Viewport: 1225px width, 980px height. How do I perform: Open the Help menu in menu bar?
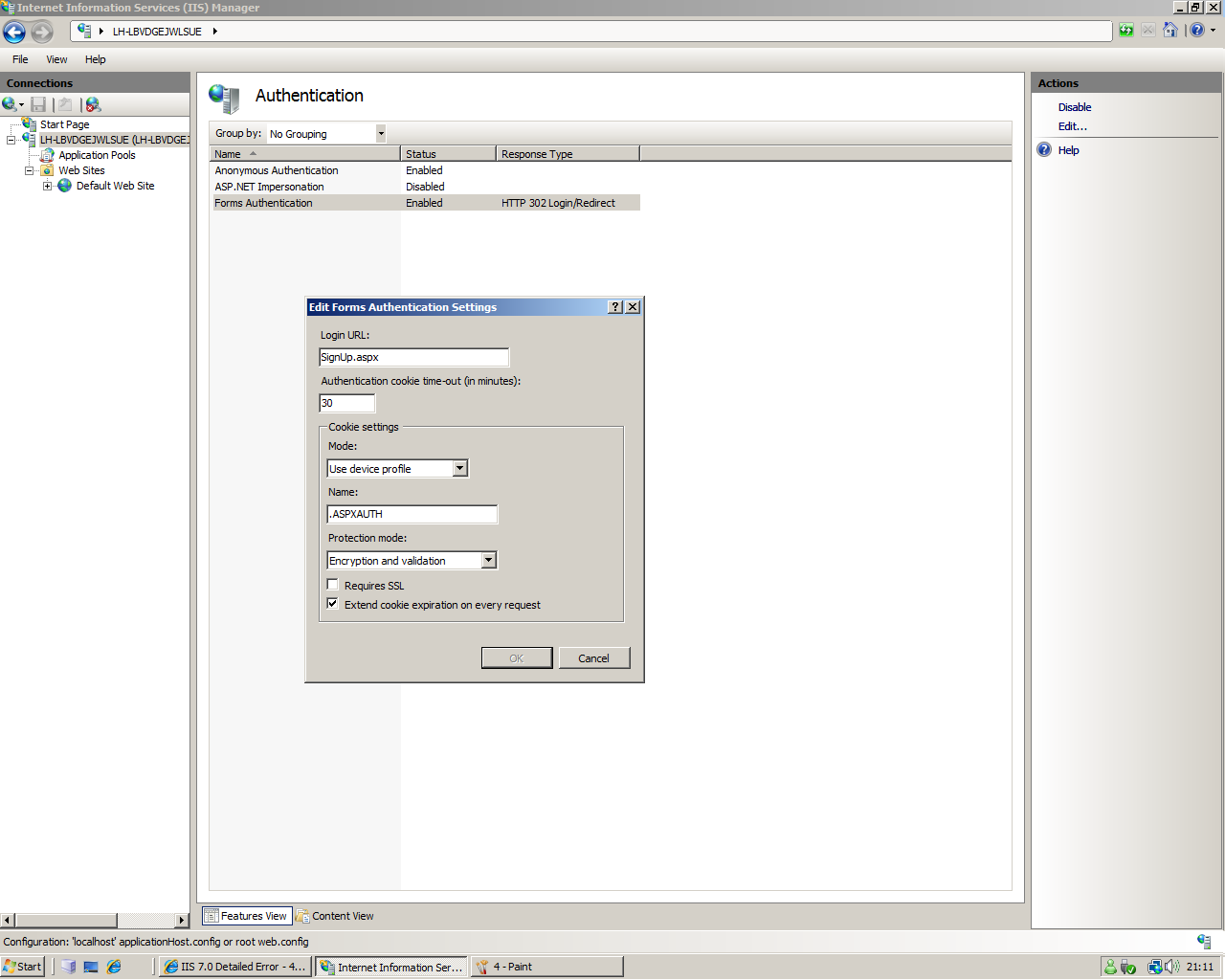(96, 59)
